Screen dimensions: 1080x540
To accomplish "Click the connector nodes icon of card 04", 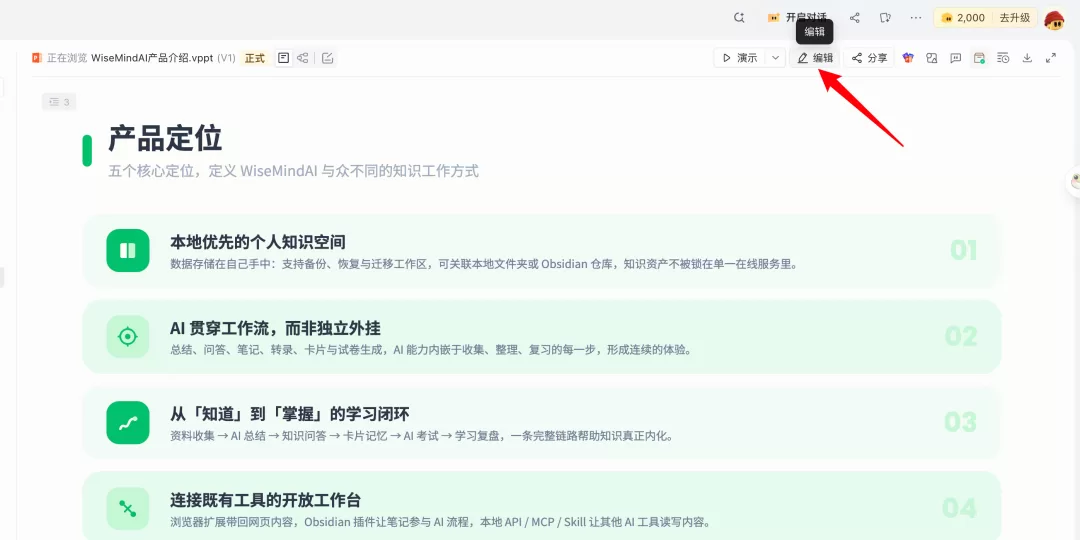I will tap(127, 508).
